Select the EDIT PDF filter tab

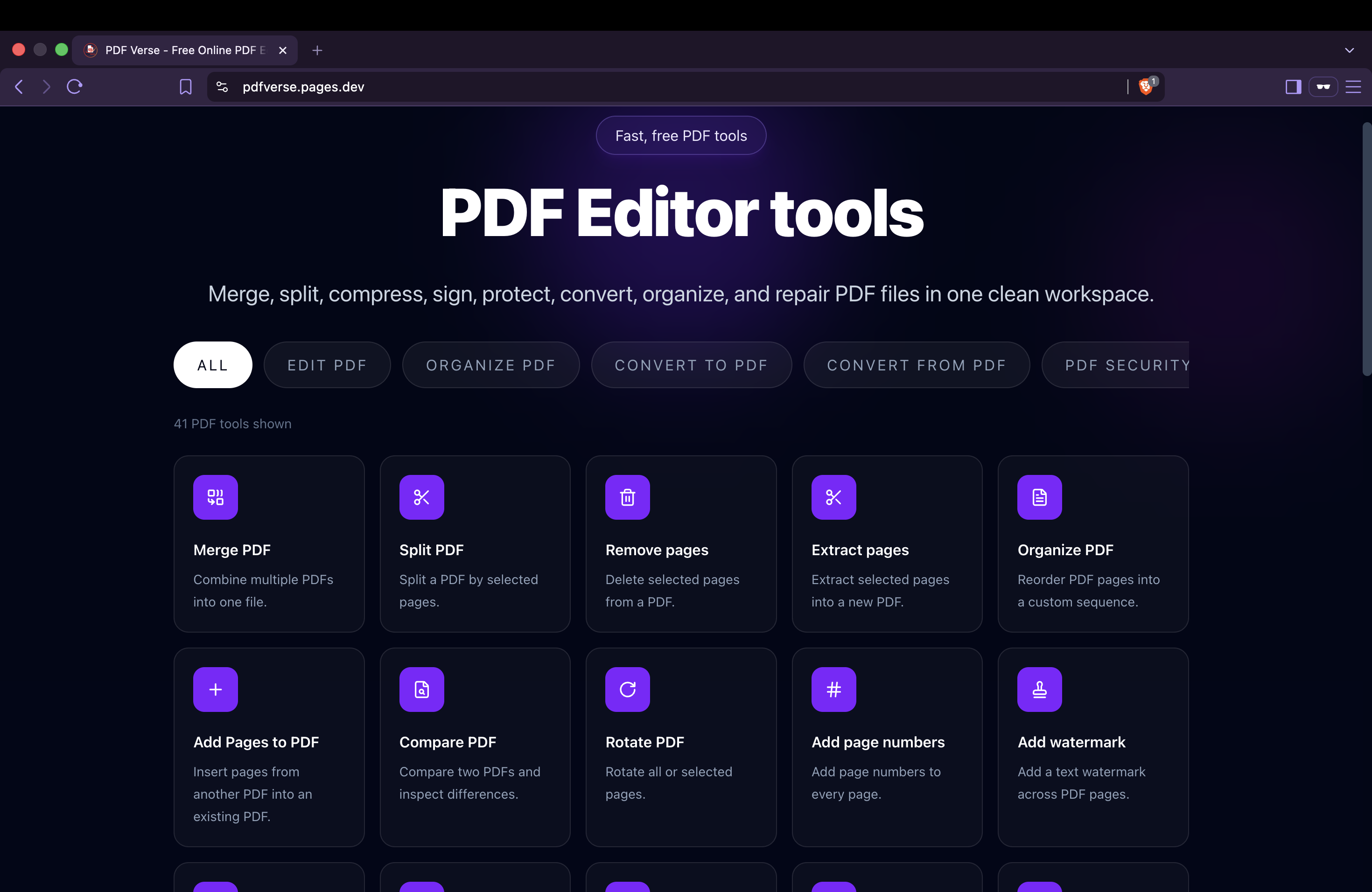[x=327, y=365]
